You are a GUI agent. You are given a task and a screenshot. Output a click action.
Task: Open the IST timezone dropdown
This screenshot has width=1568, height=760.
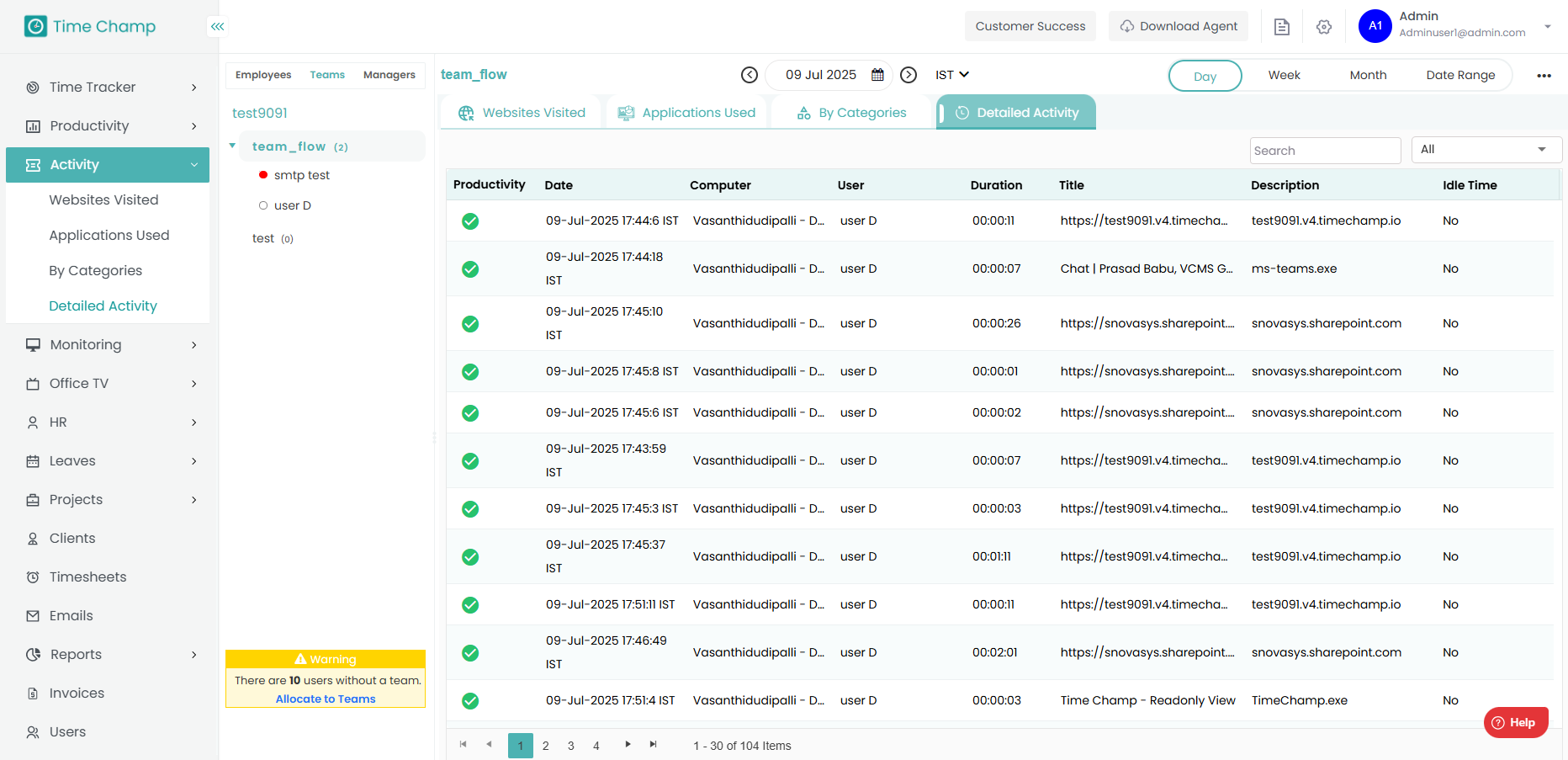pyautogui.click(x=952, y=75)
